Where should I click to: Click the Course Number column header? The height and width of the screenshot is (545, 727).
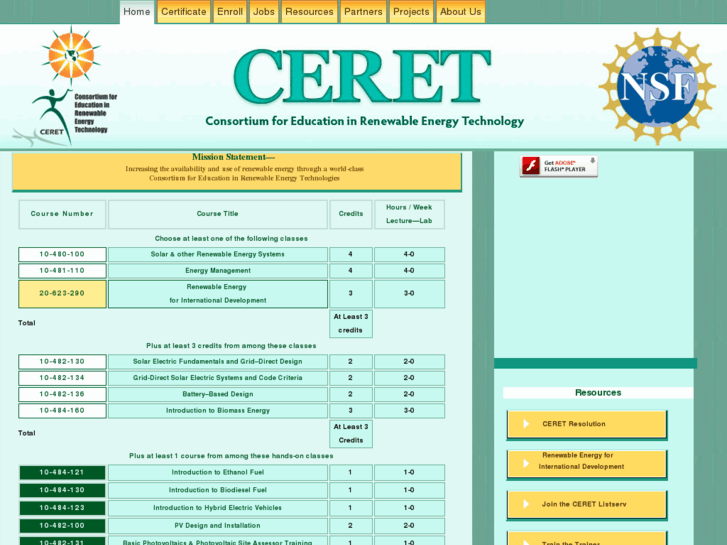coord(62,214)
